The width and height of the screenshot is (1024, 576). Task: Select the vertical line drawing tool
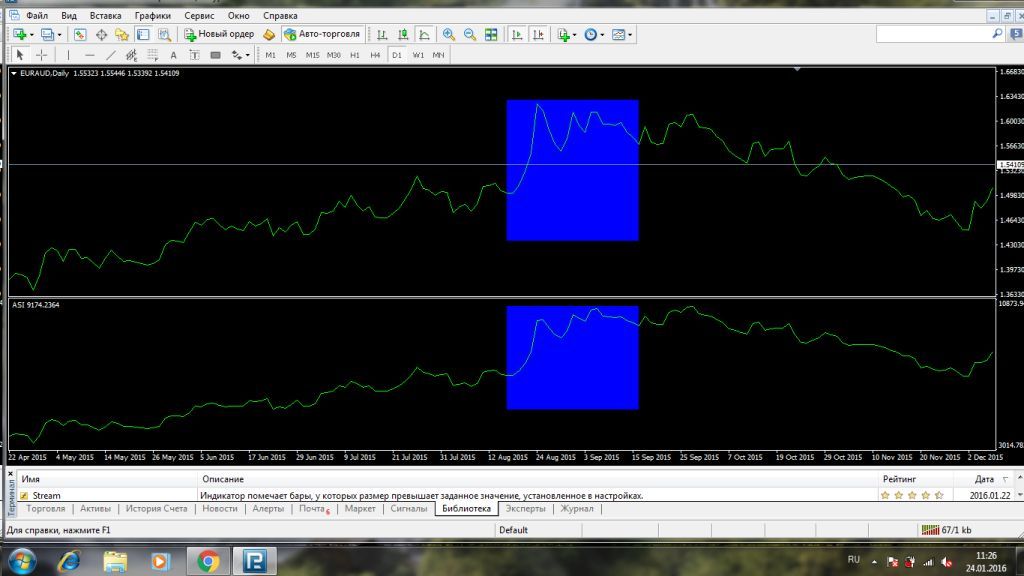[68, 55]
